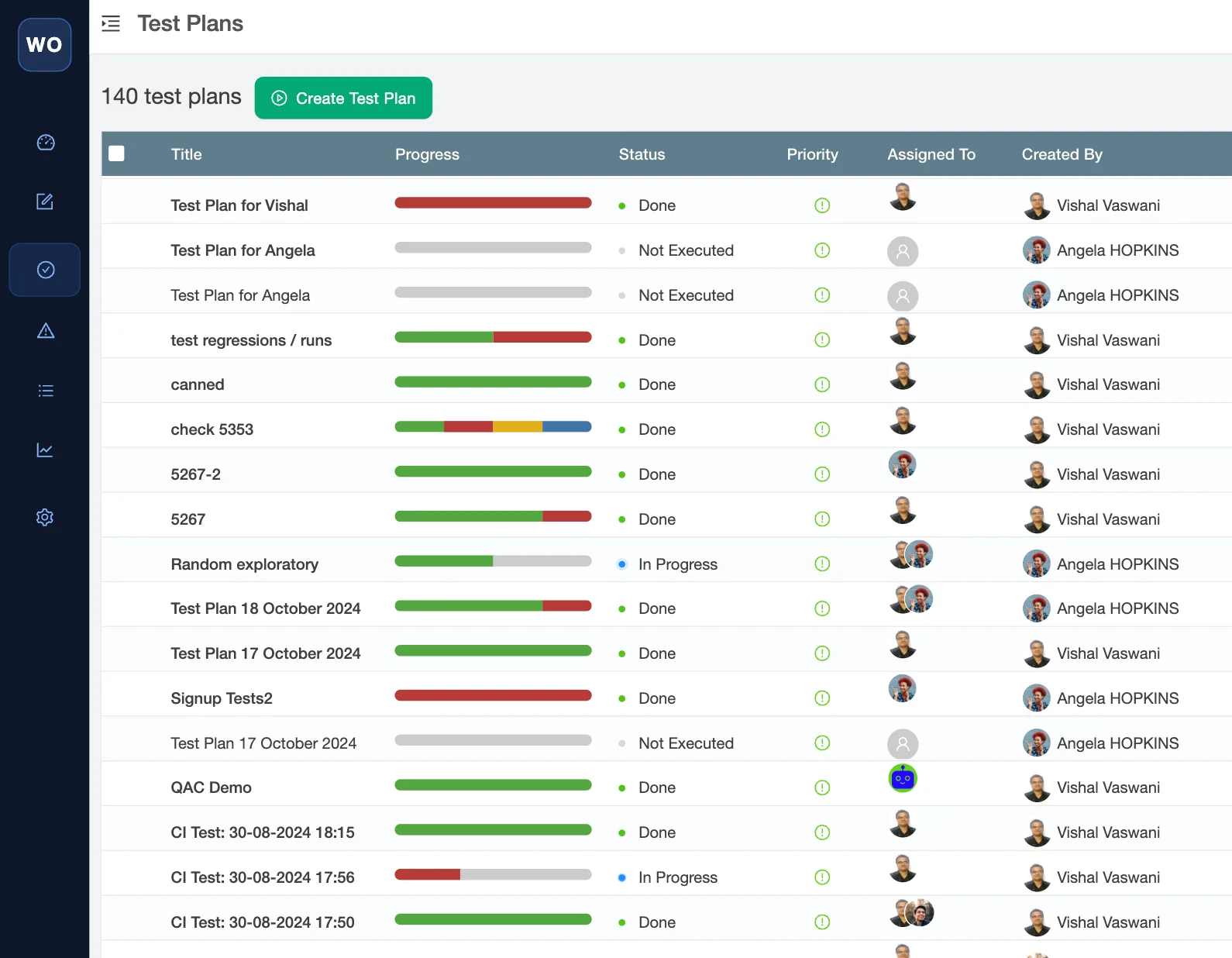Click creator Angela HOPKINS on Signup Tests2 row
The image size is (1232, 958).
click(1118, 698)
